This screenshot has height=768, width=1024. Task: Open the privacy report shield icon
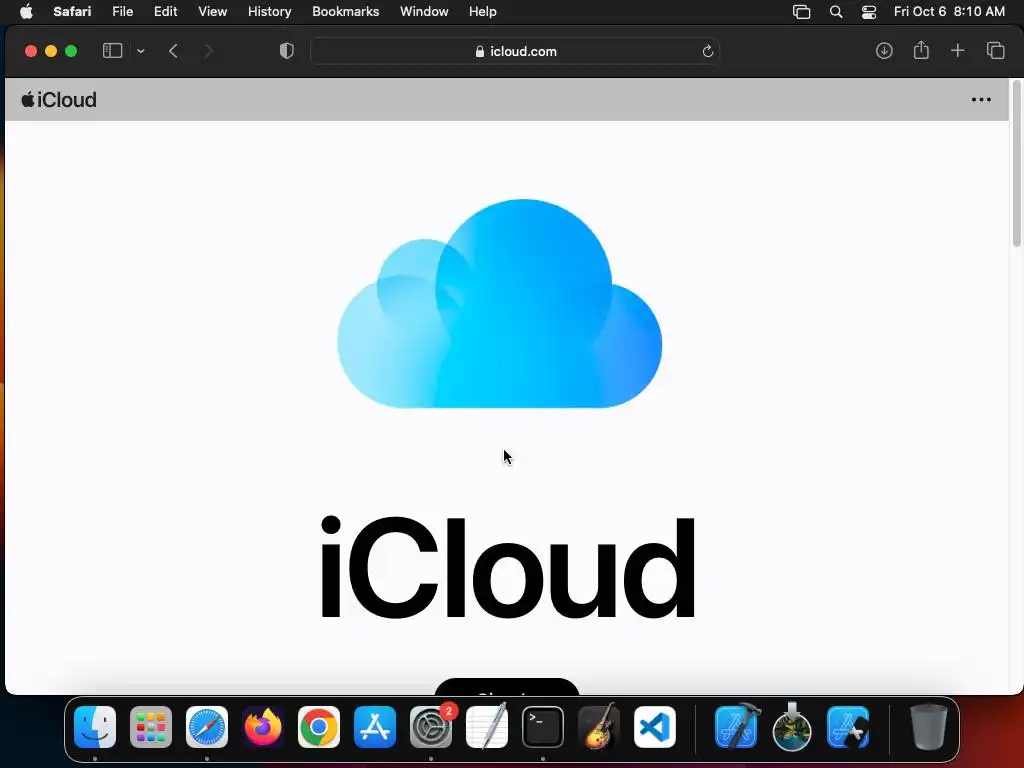tap(287, 51)
